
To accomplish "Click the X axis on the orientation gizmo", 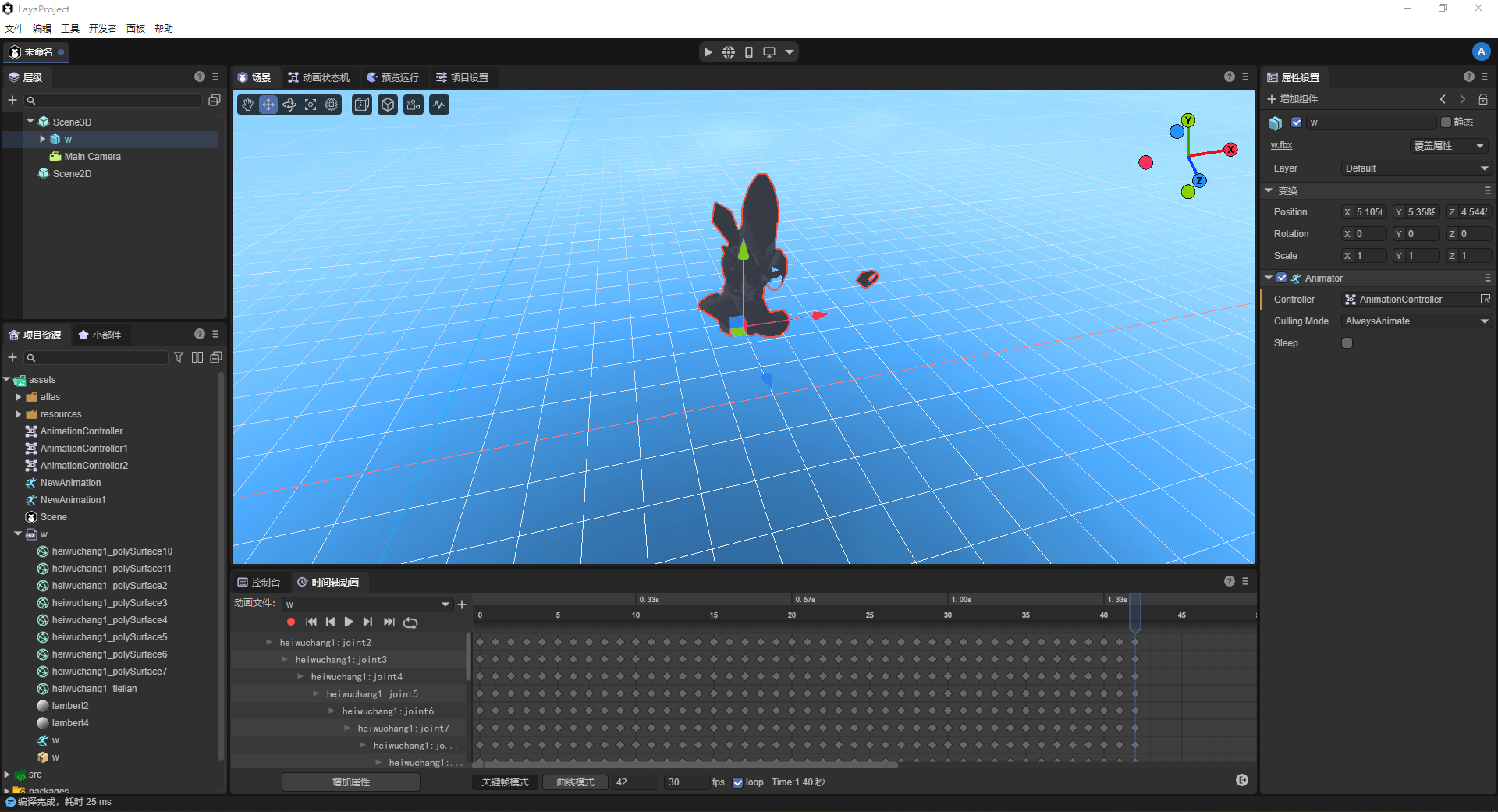I will [1230, 150].
